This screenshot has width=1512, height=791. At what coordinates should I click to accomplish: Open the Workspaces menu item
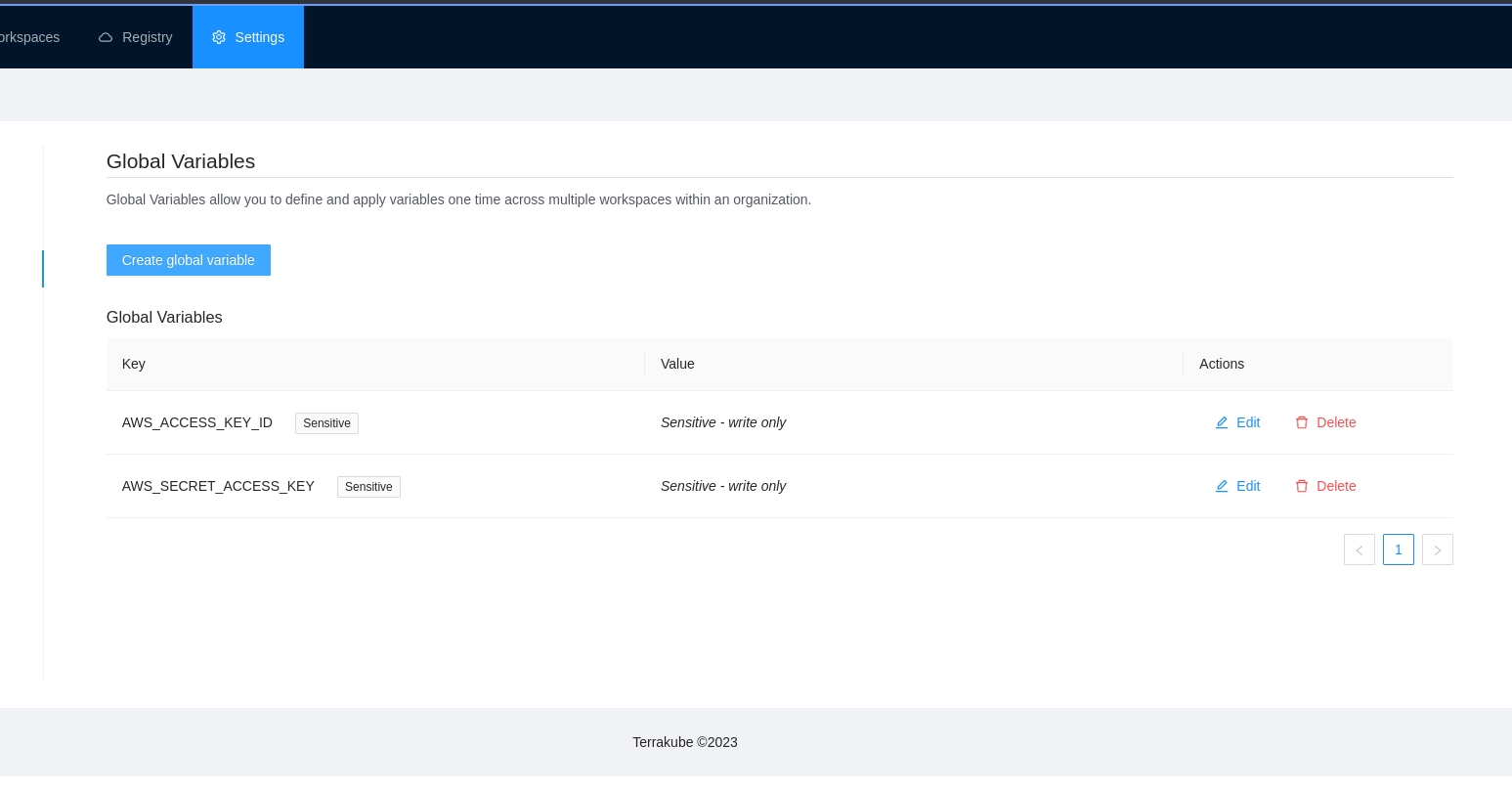(x=29, y=37)
